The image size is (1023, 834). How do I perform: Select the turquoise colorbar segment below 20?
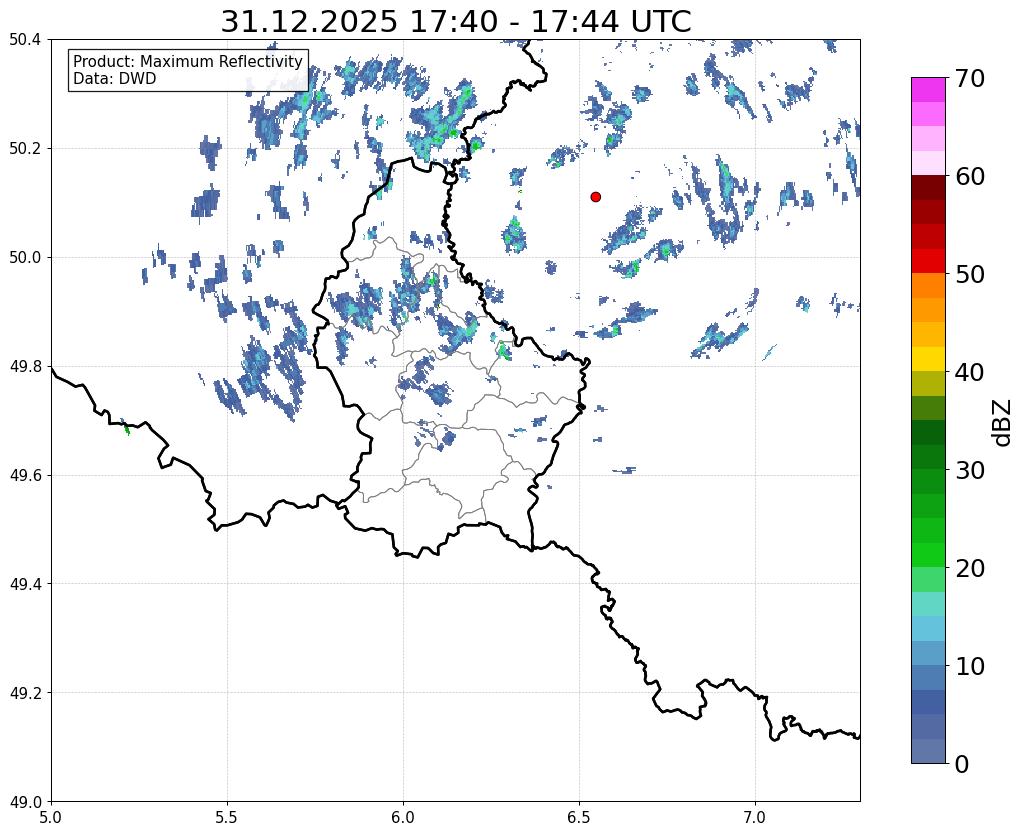pyautogui.click(x=928, y=604)
